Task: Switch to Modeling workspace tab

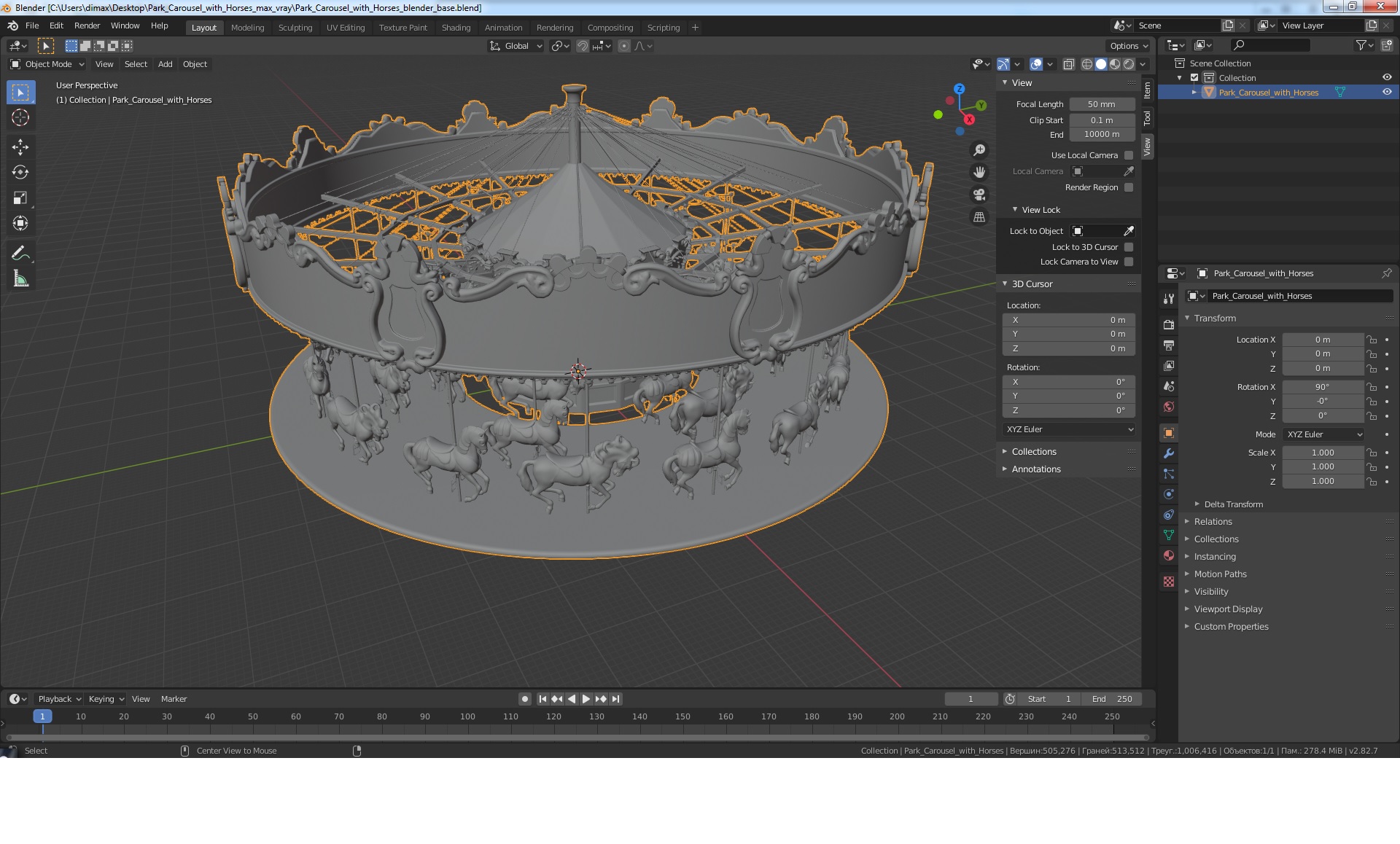Action: point(247,28)
